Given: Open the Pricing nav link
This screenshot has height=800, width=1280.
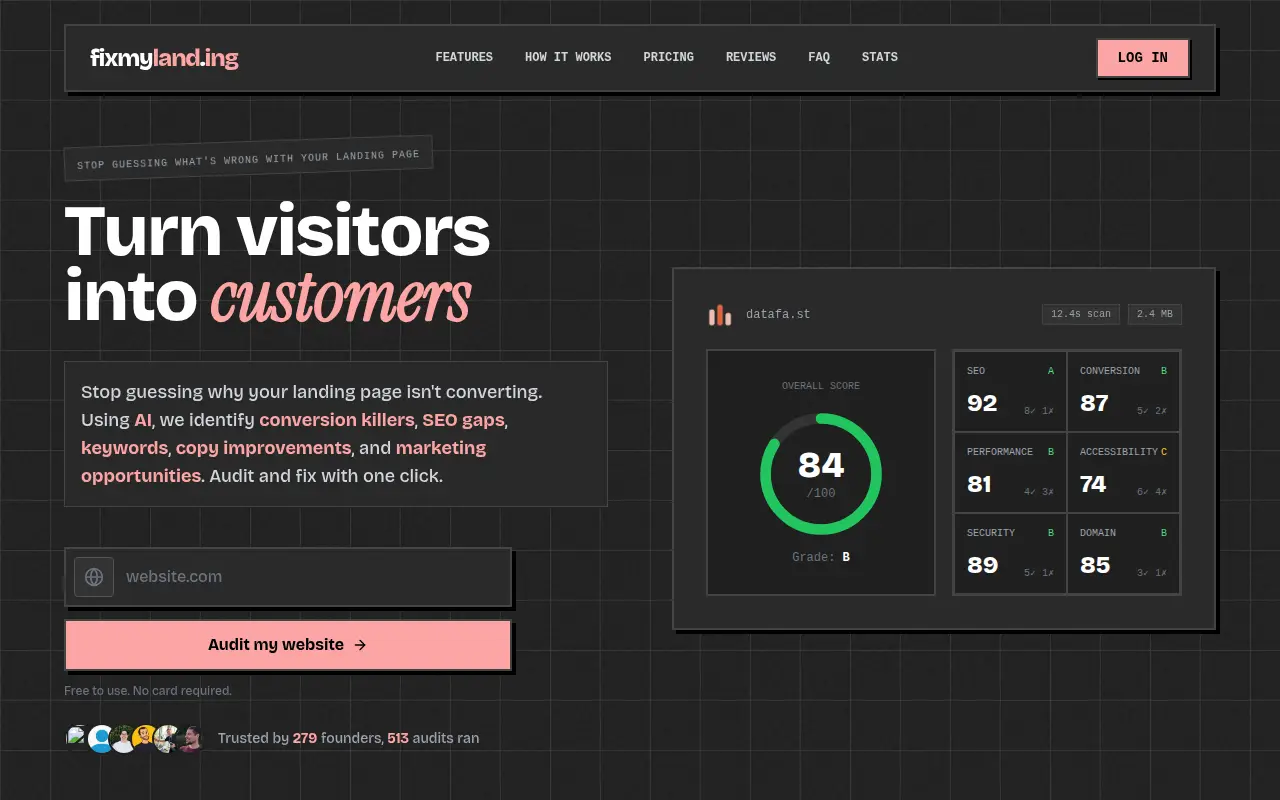Looking at the screenshot, I should 668,57.
